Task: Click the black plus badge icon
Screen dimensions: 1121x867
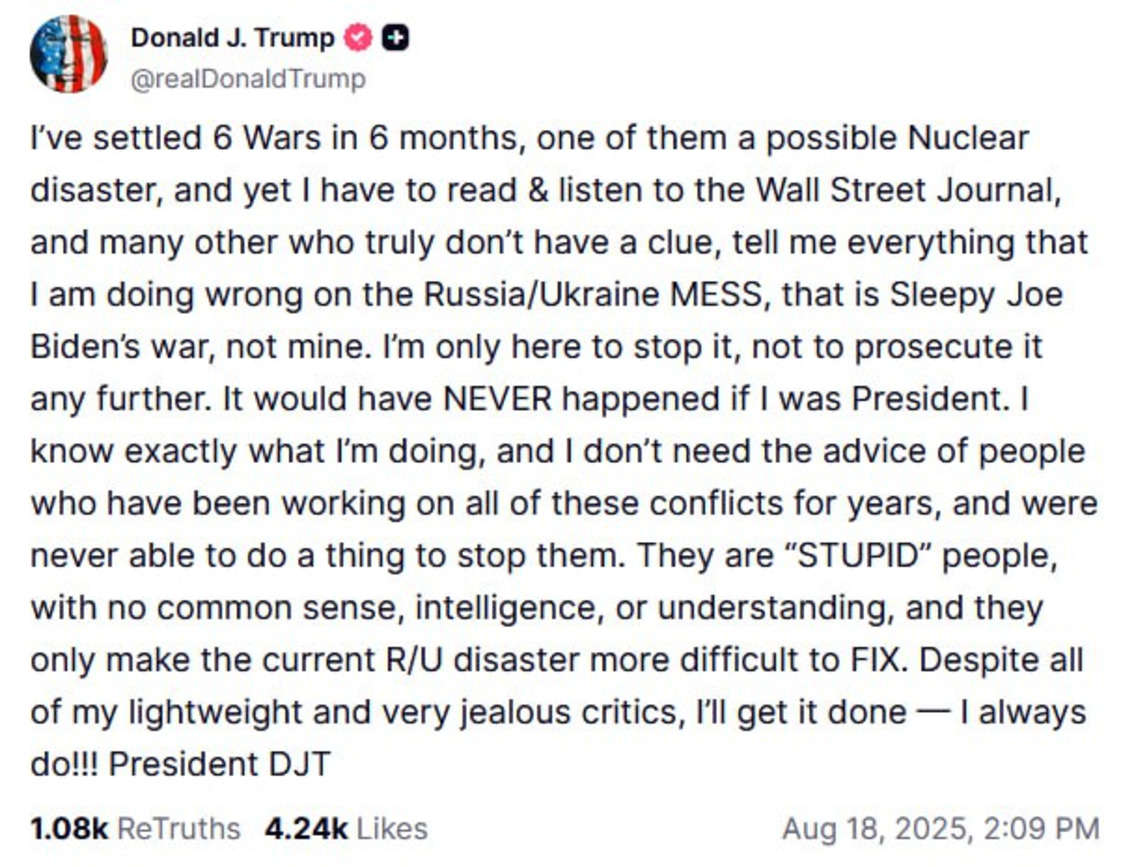Action: click(395, 39)
